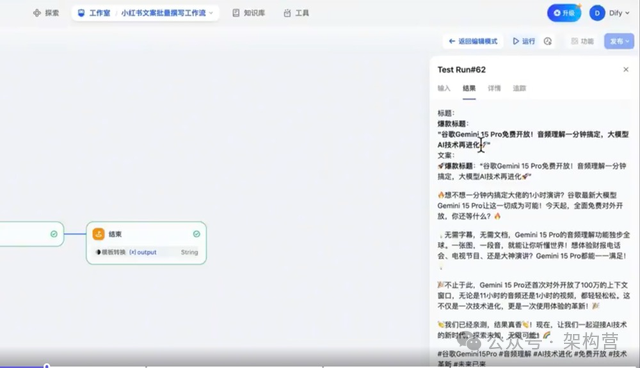The height and width of the screenshot is (368, 640).
Task: Open the 知识库 knowledge base
Action: (249, 13)
